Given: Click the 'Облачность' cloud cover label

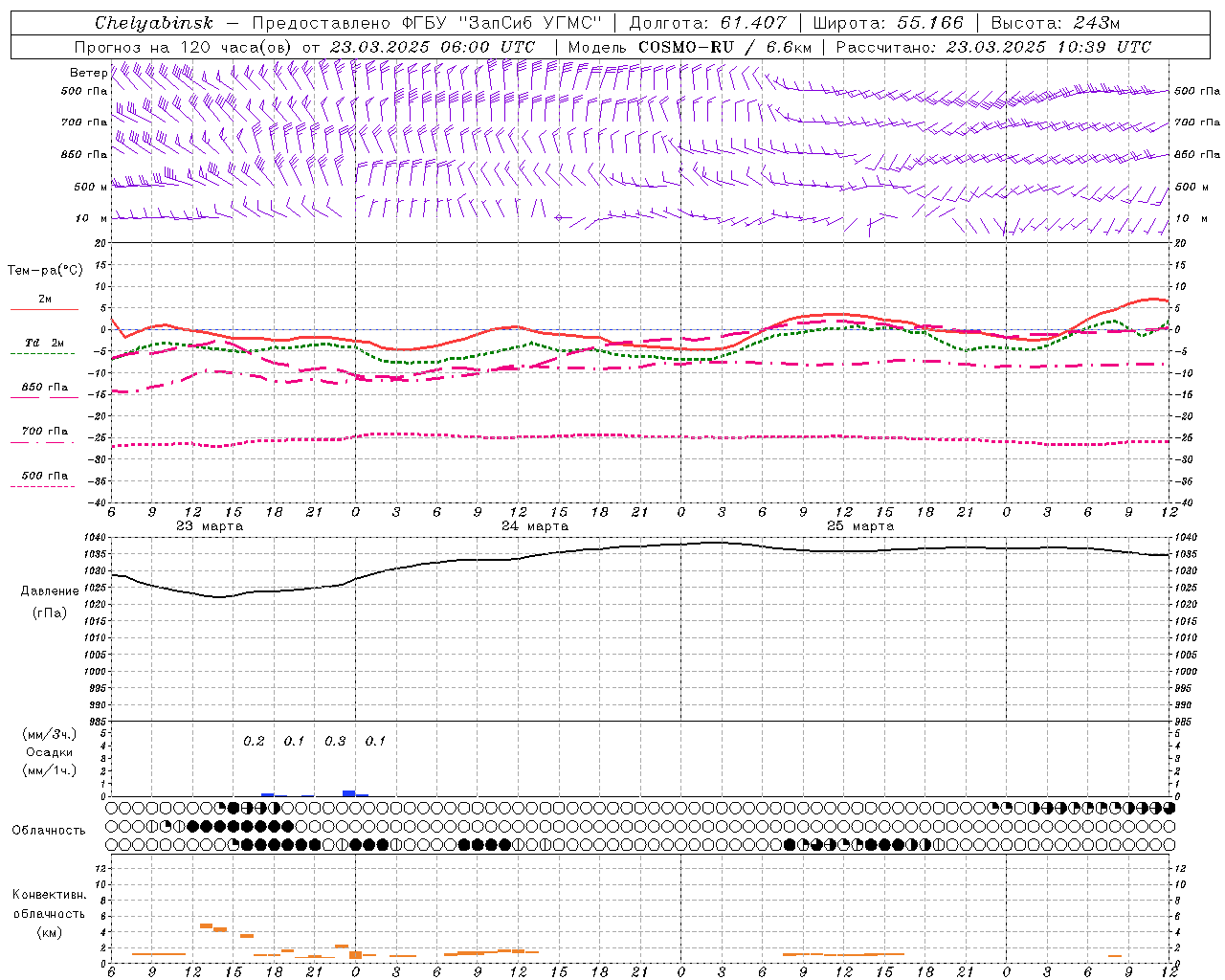Looking at the screenshot, I should (49, 831).
